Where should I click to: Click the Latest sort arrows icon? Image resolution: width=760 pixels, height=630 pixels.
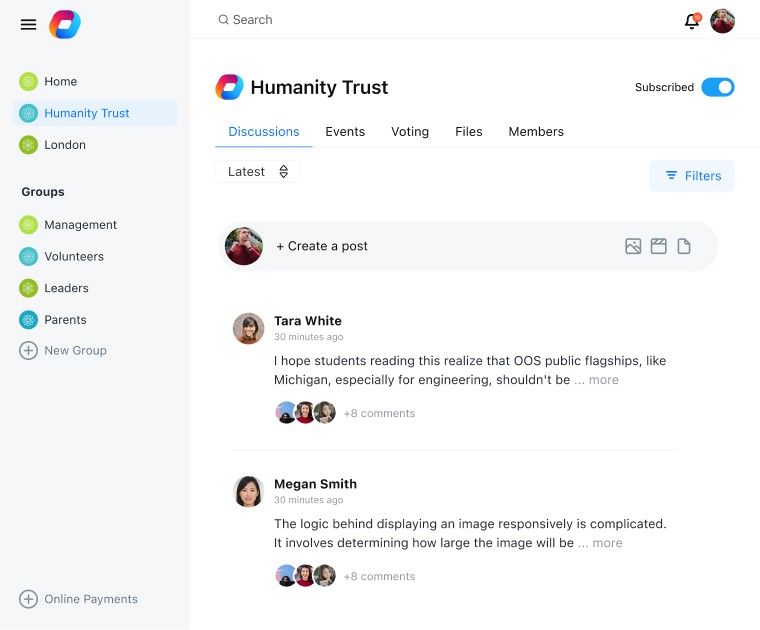(x=284, y=172)
